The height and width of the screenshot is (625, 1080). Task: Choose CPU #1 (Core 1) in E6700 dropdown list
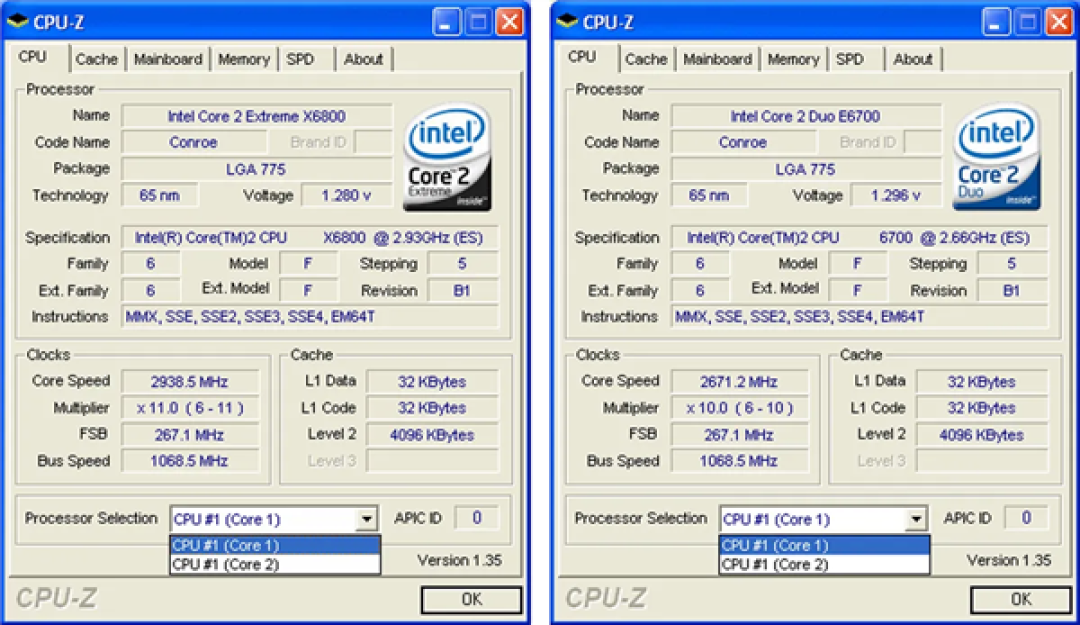(824, 545)
